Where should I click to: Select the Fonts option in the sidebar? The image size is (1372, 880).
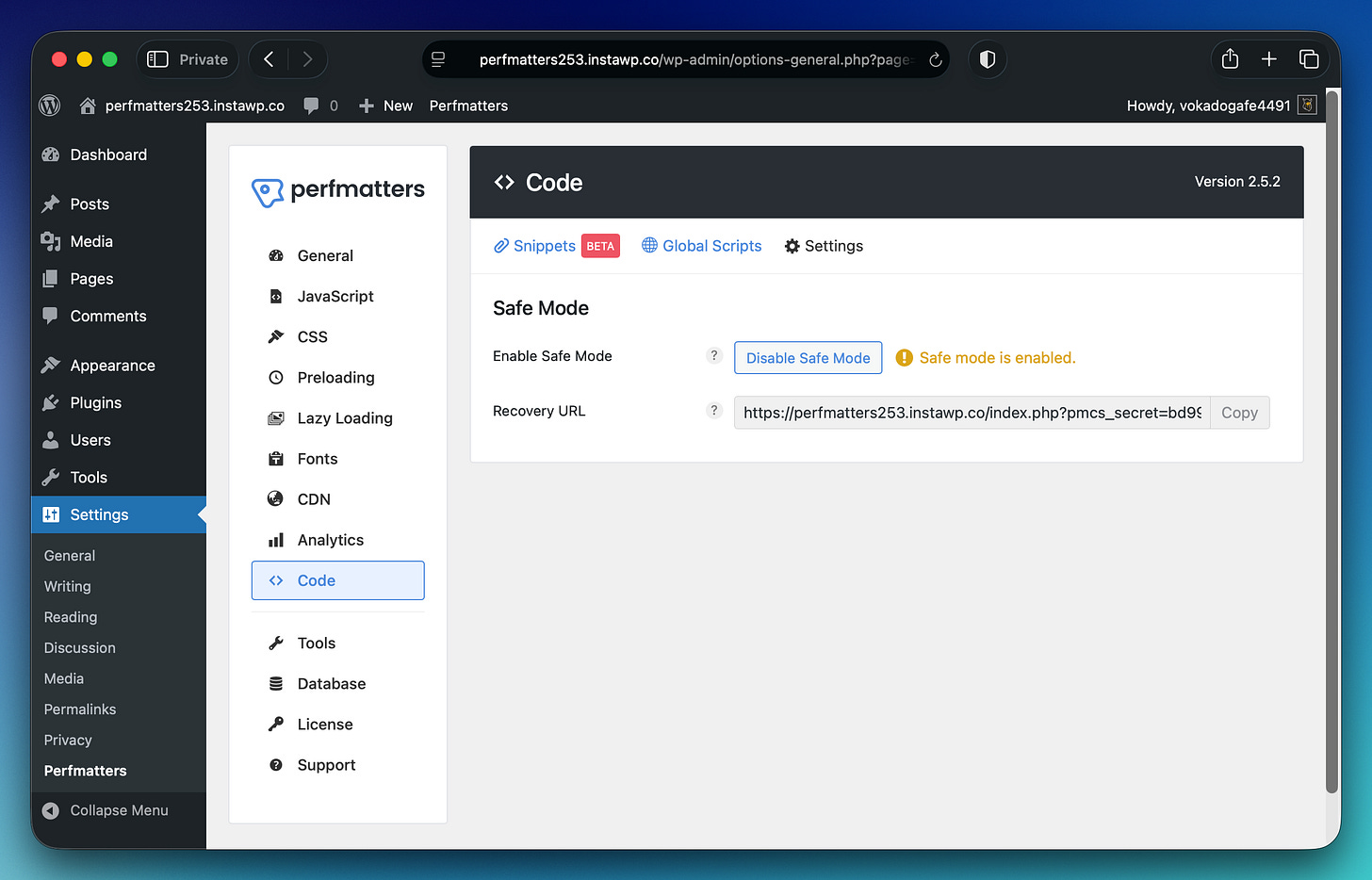[318, 458]
